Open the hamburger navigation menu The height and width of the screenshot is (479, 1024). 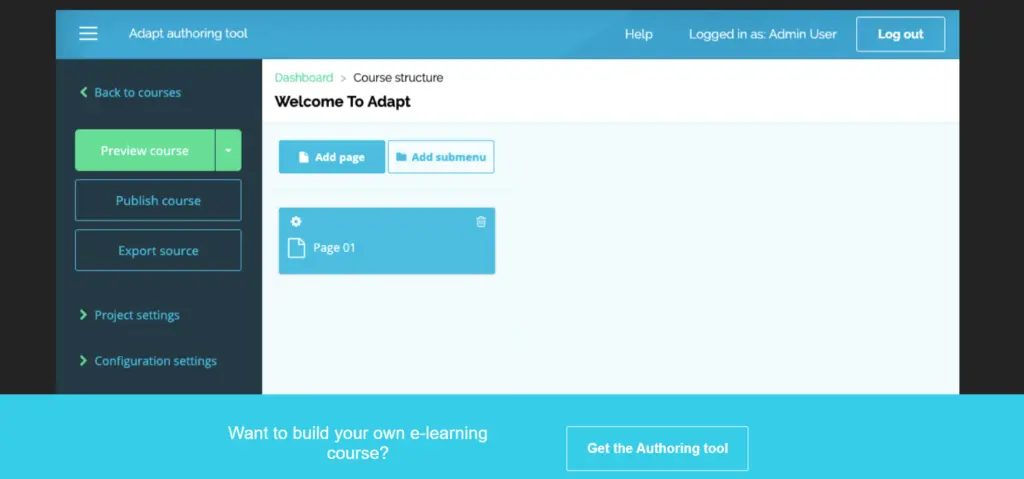tap(88, 34)
